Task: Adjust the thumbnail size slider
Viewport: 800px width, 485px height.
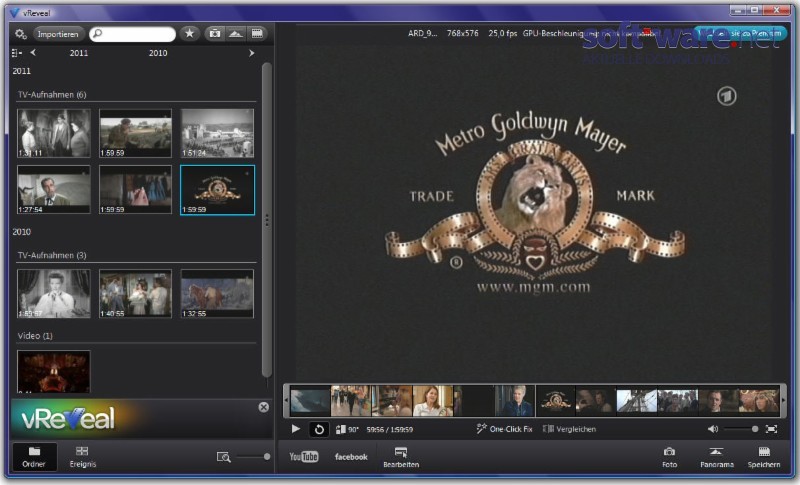Action: (254, 456)
